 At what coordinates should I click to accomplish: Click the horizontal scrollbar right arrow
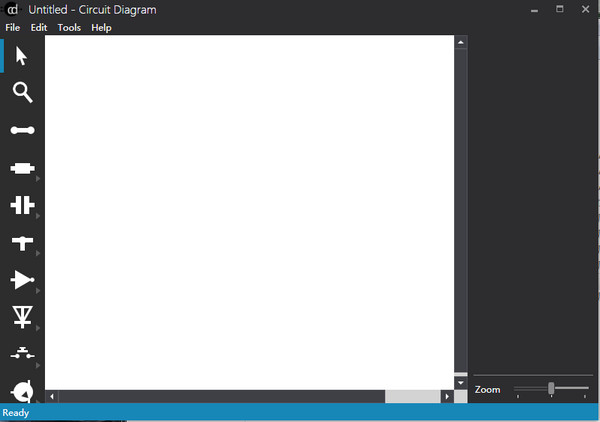click(x=446, y=397)
